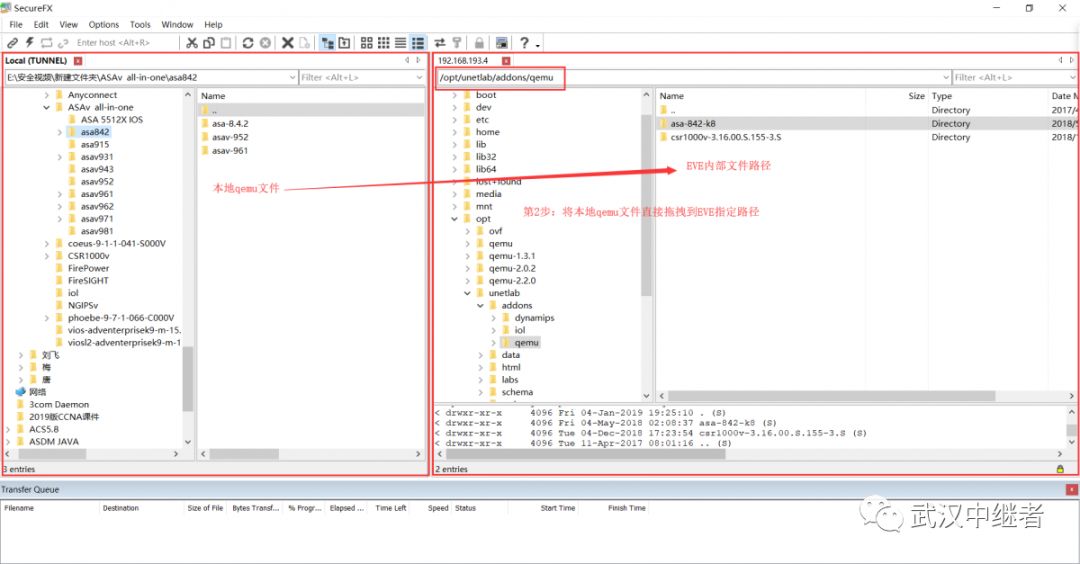
Task: Click the Copy toolbar icon
Action: (209, 43)
